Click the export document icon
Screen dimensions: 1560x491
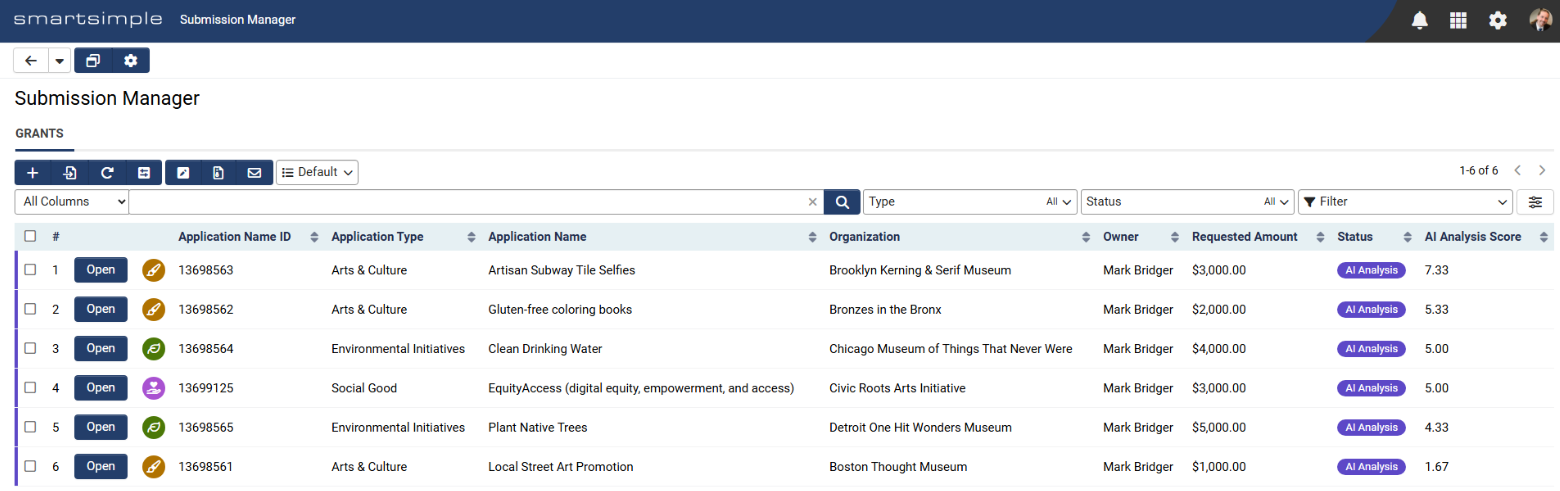219,173
